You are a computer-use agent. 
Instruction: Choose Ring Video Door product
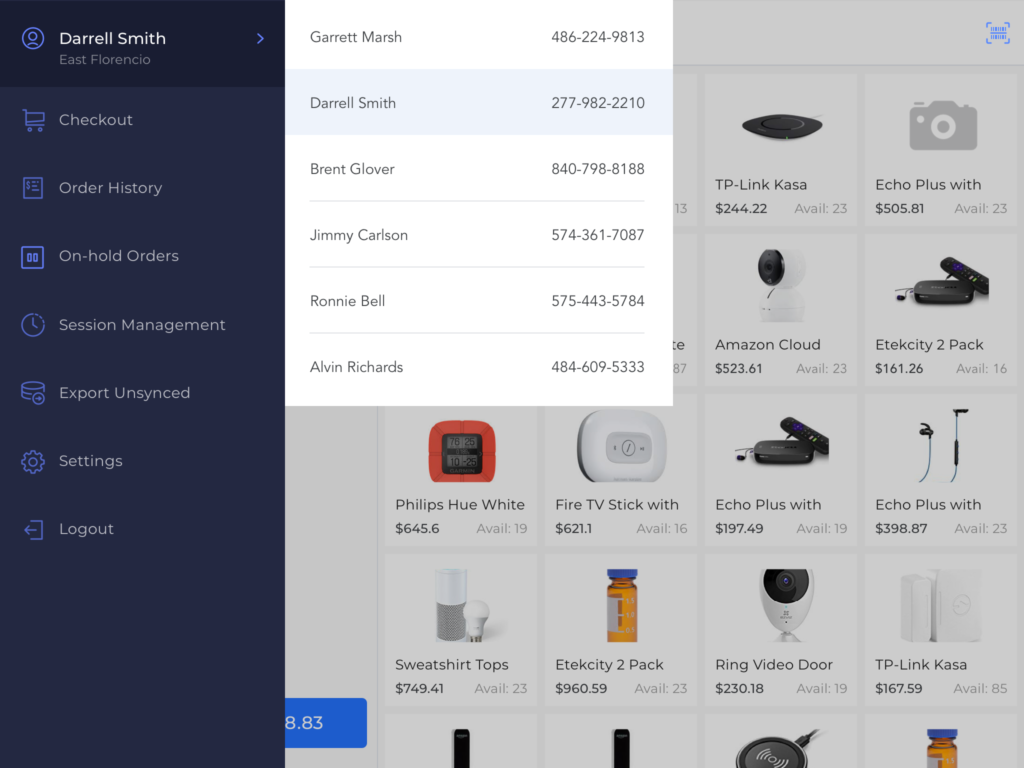[x=780, y=630]
